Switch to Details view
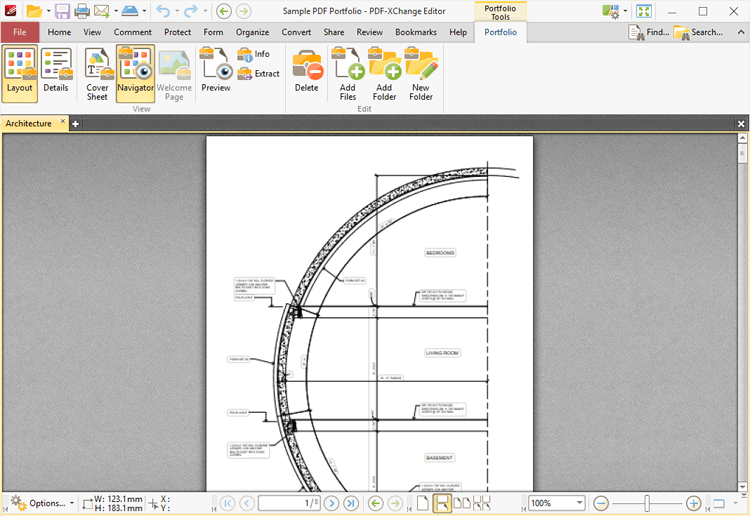This screenshot has width=750, height=516. click(56, 74)
